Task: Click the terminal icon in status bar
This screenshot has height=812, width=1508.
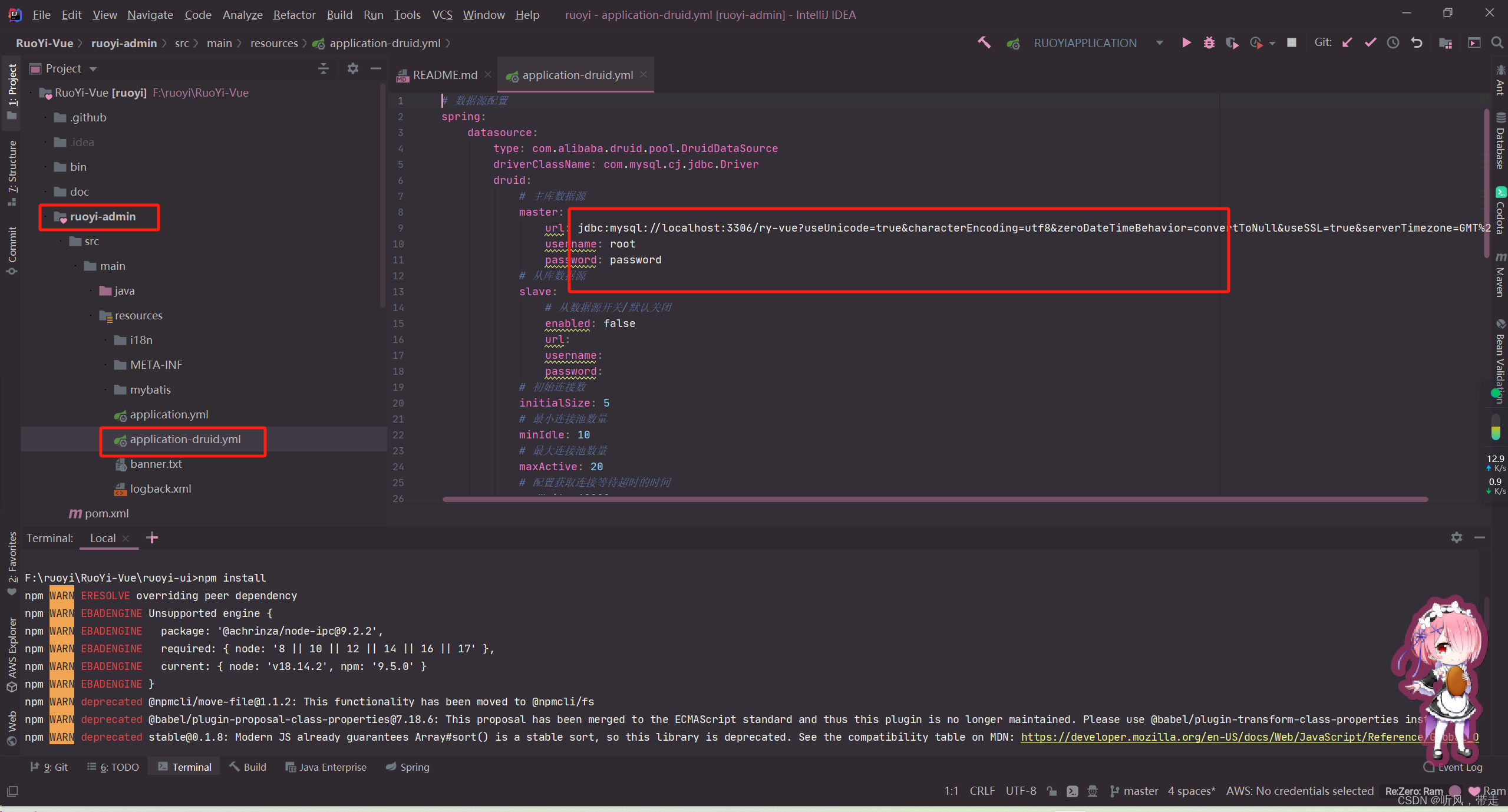Action: pyautogui.click(x=1073, y=791)
